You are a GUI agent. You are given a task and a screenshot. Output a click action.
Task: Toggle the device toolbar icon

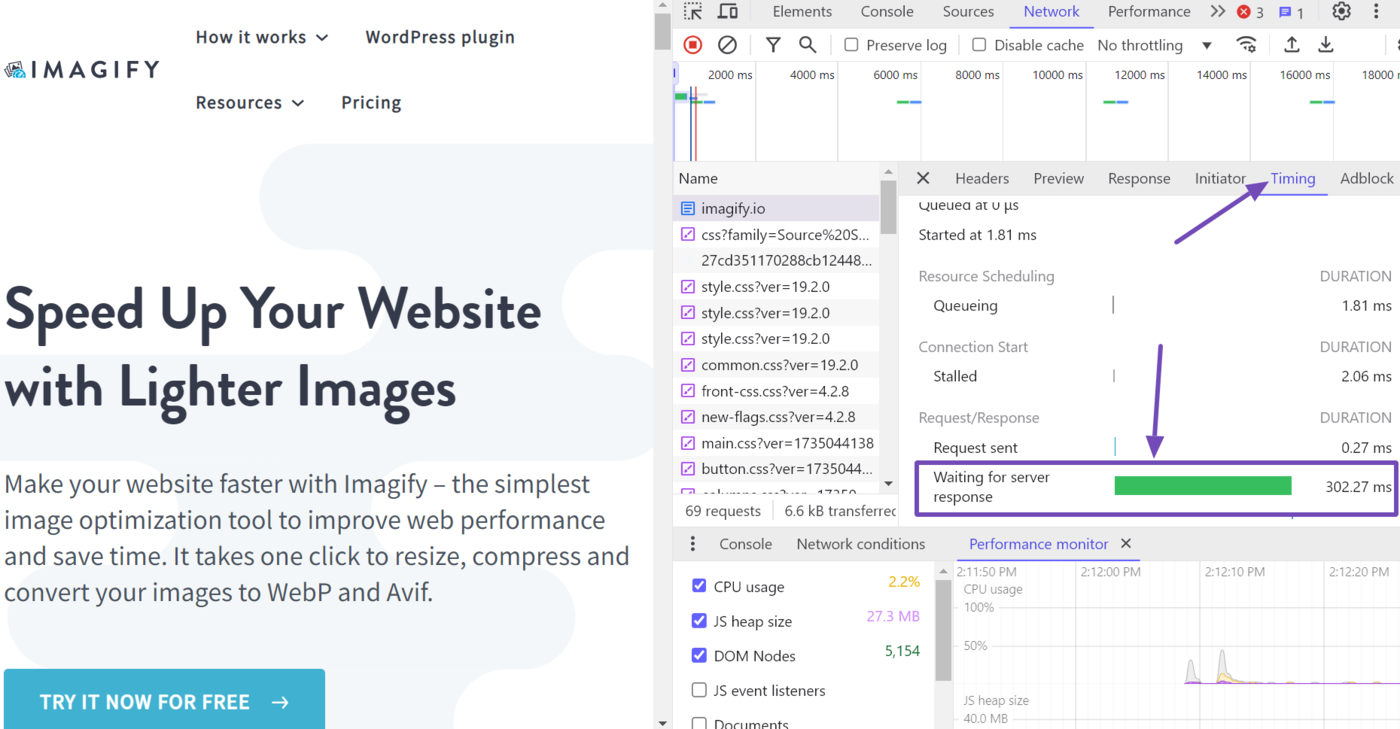[x=728, y=12]
